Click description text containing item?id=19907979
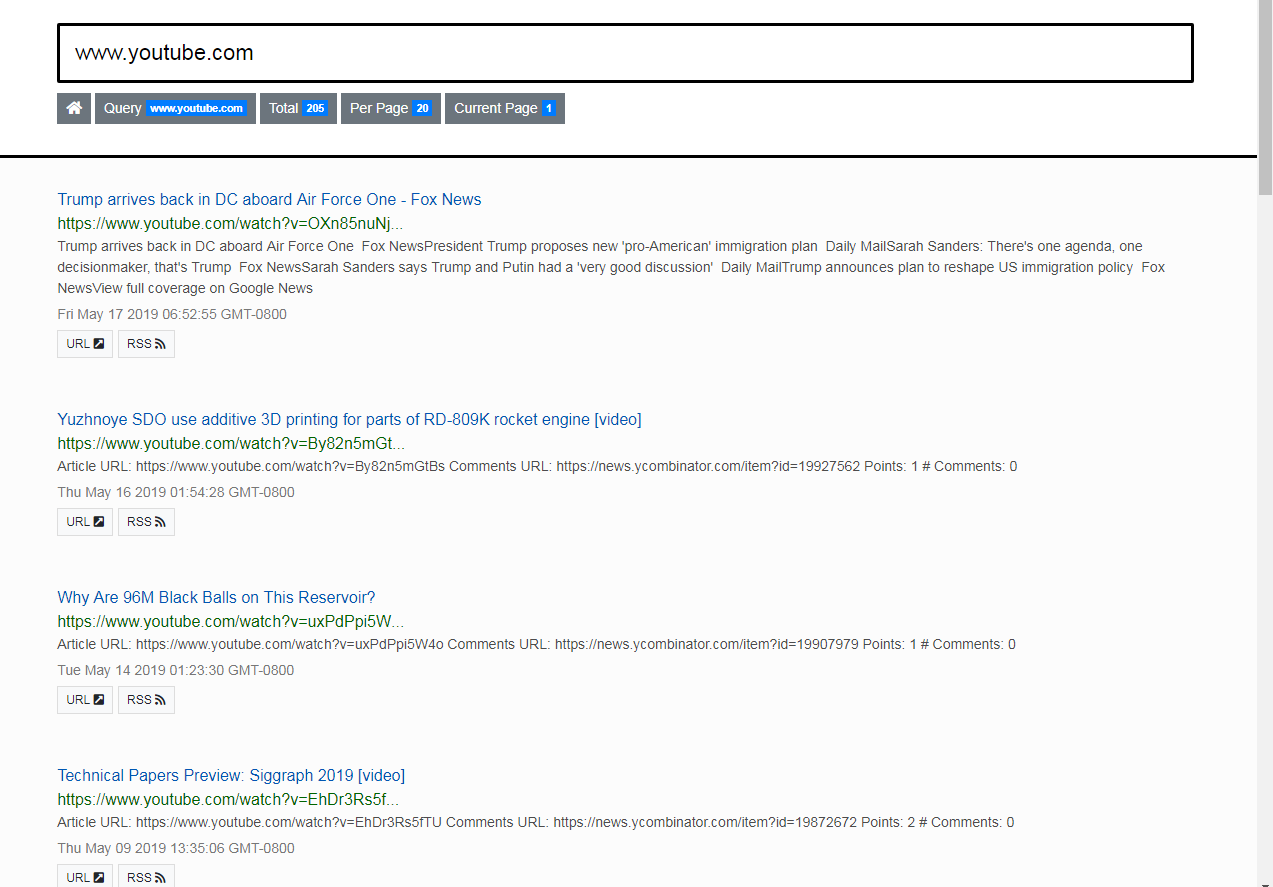 tap(536, 644)
